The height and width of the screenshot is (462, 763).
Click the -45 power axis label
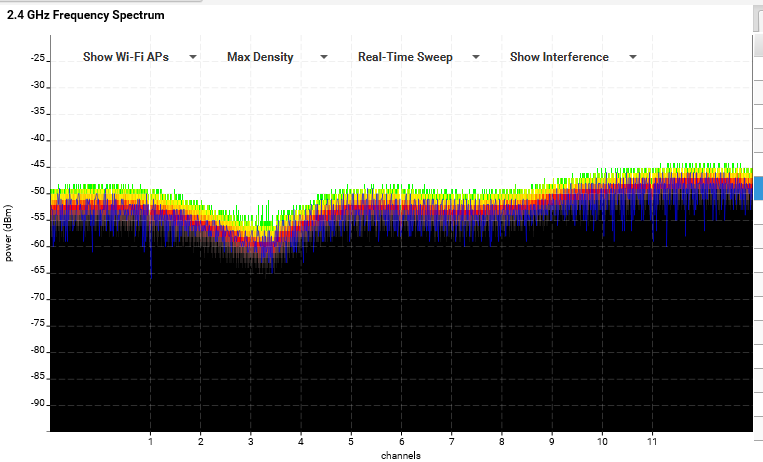tap(37, 165)
